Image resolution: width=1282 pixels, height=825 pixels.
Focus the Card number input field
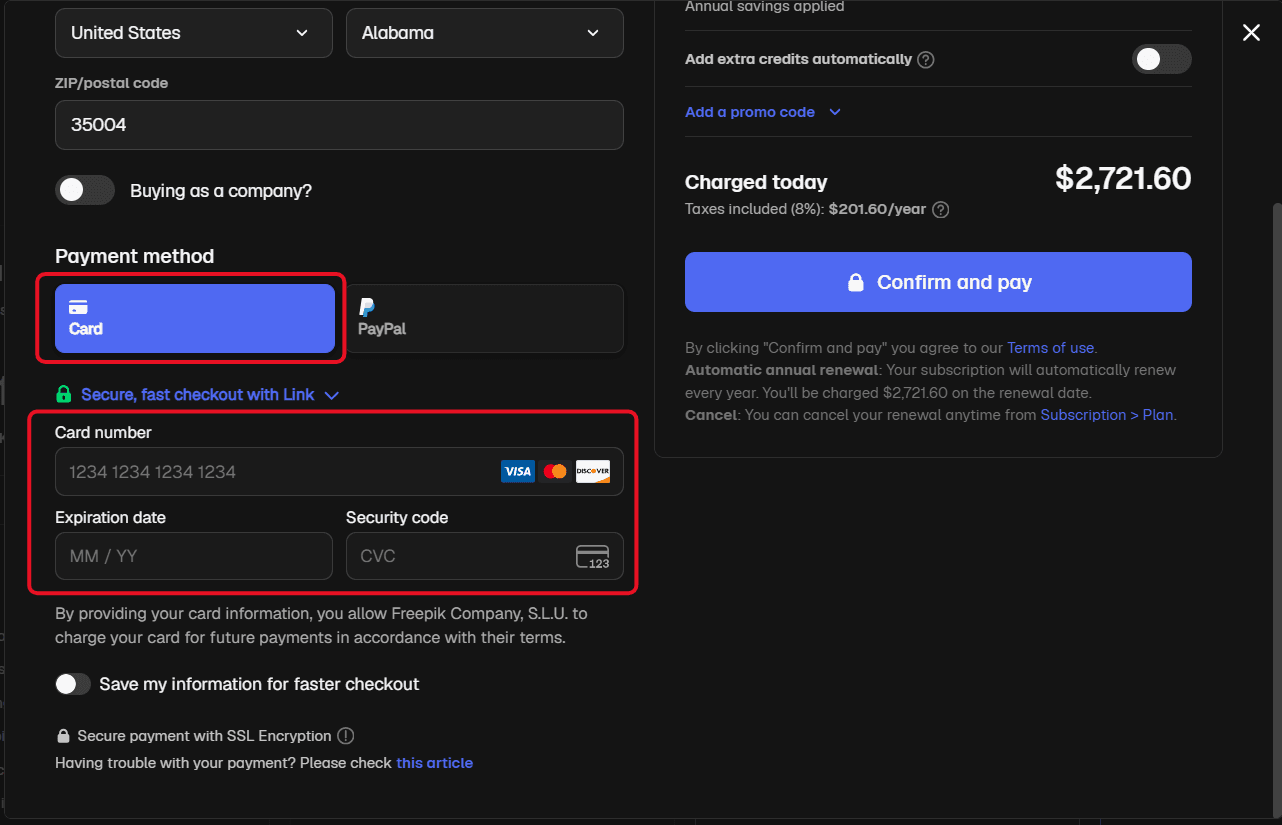pos(339,472)
